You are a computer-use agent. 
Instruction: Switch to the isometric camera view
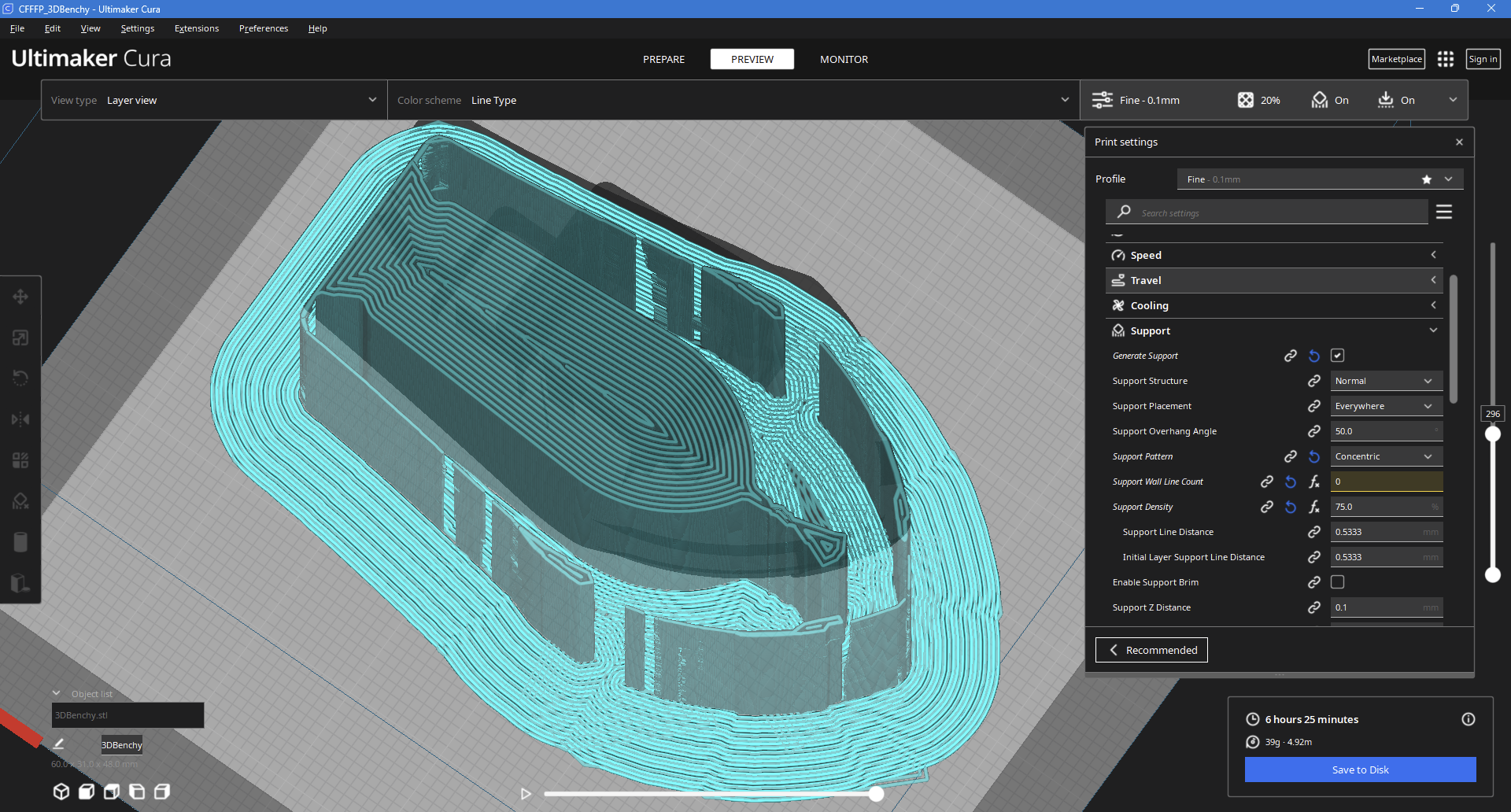tap(61, 792)
